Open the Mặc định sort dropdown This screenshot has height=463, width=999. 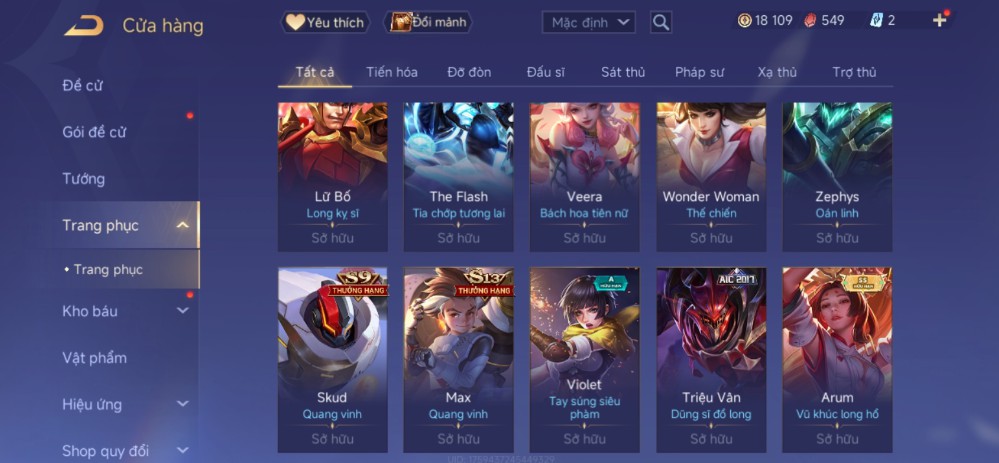click(x=589, y=22)
